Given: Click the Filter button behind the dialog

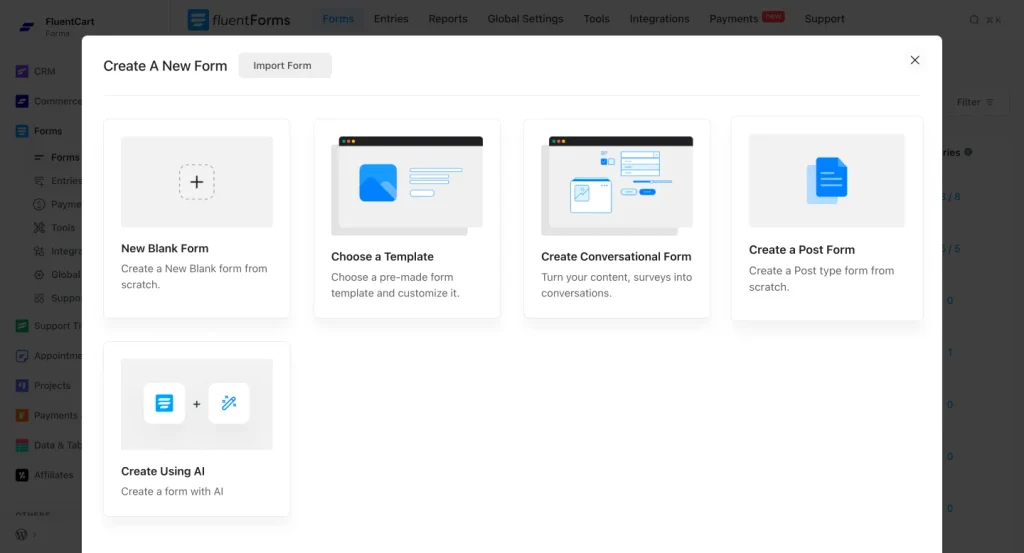Looking at the screenshot, I should coord(975,103).
